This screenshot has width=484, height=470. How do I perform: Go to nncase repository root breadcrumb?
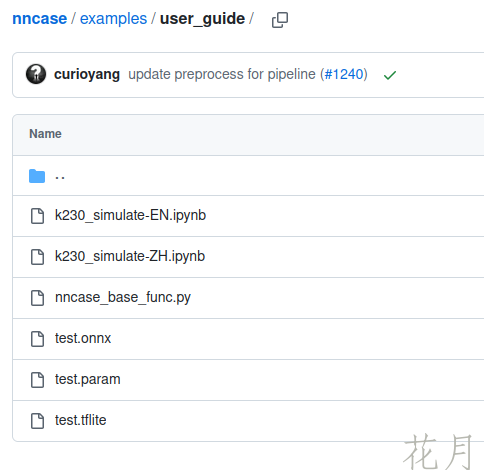[x=40, y=19]
